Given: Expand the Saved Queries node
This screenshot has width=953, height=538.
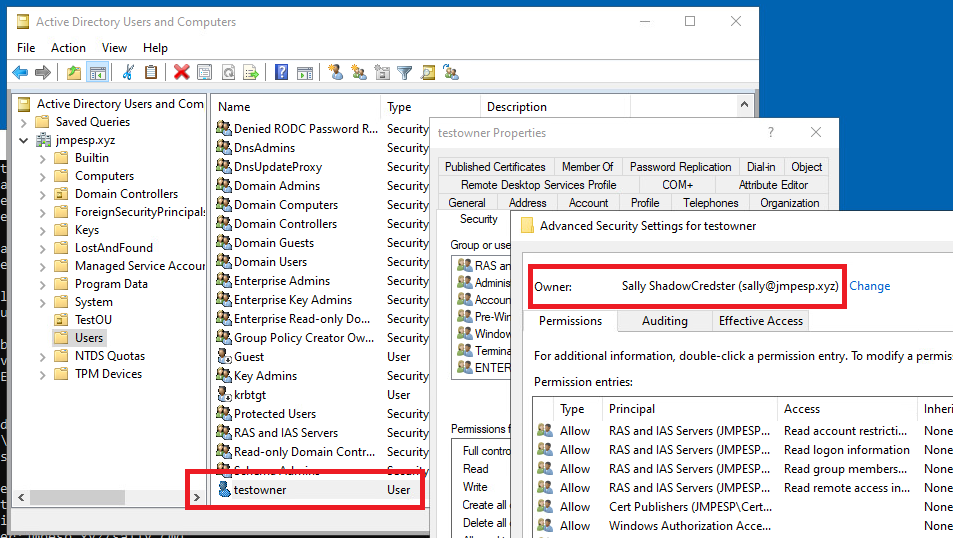Looking at the screenshot, I should pyautogui.click(x=23, y=122).
